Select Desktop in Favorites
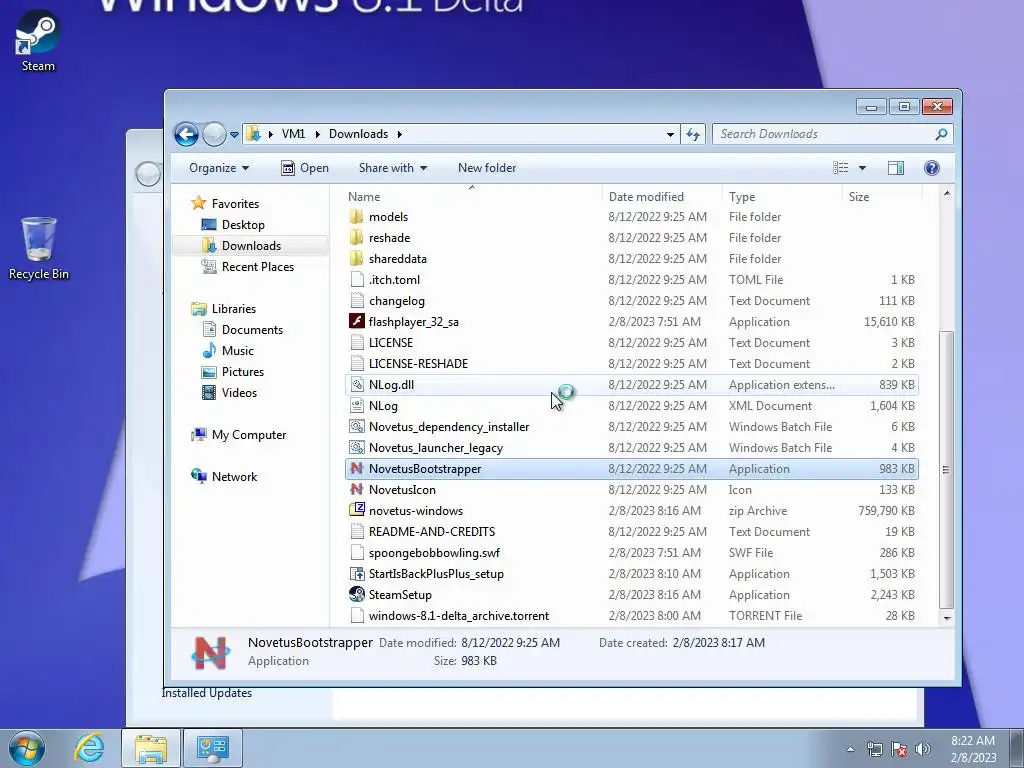Image resolution: width=1024 pixels, height=768 pixels. coord(243,225)
